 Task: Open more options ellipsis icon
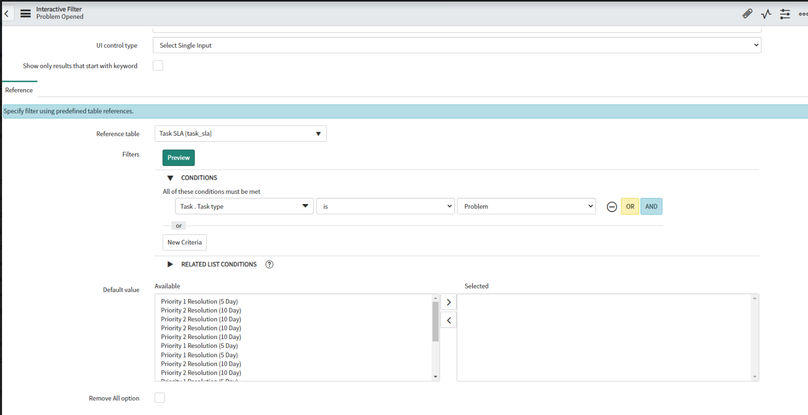[x=803, y=14]
